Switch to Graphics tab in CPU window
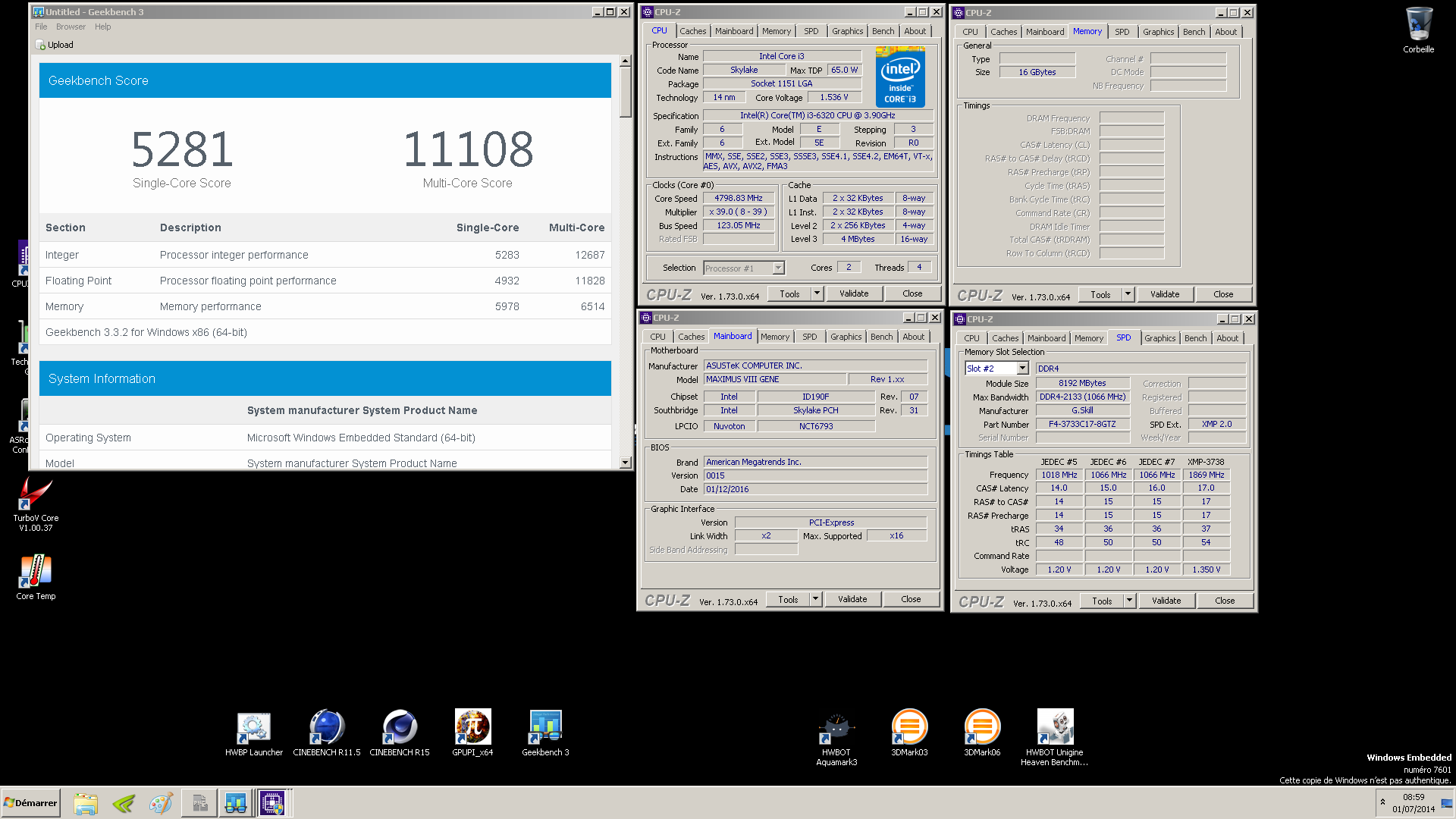Viewport: 1456px width, 819px height. click(847, 31)
